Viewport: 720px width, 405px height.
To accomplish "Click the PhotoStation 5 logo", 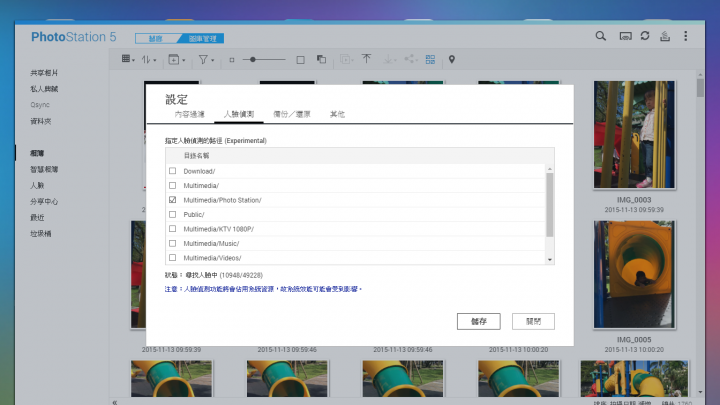I will [x=73, y=37].
